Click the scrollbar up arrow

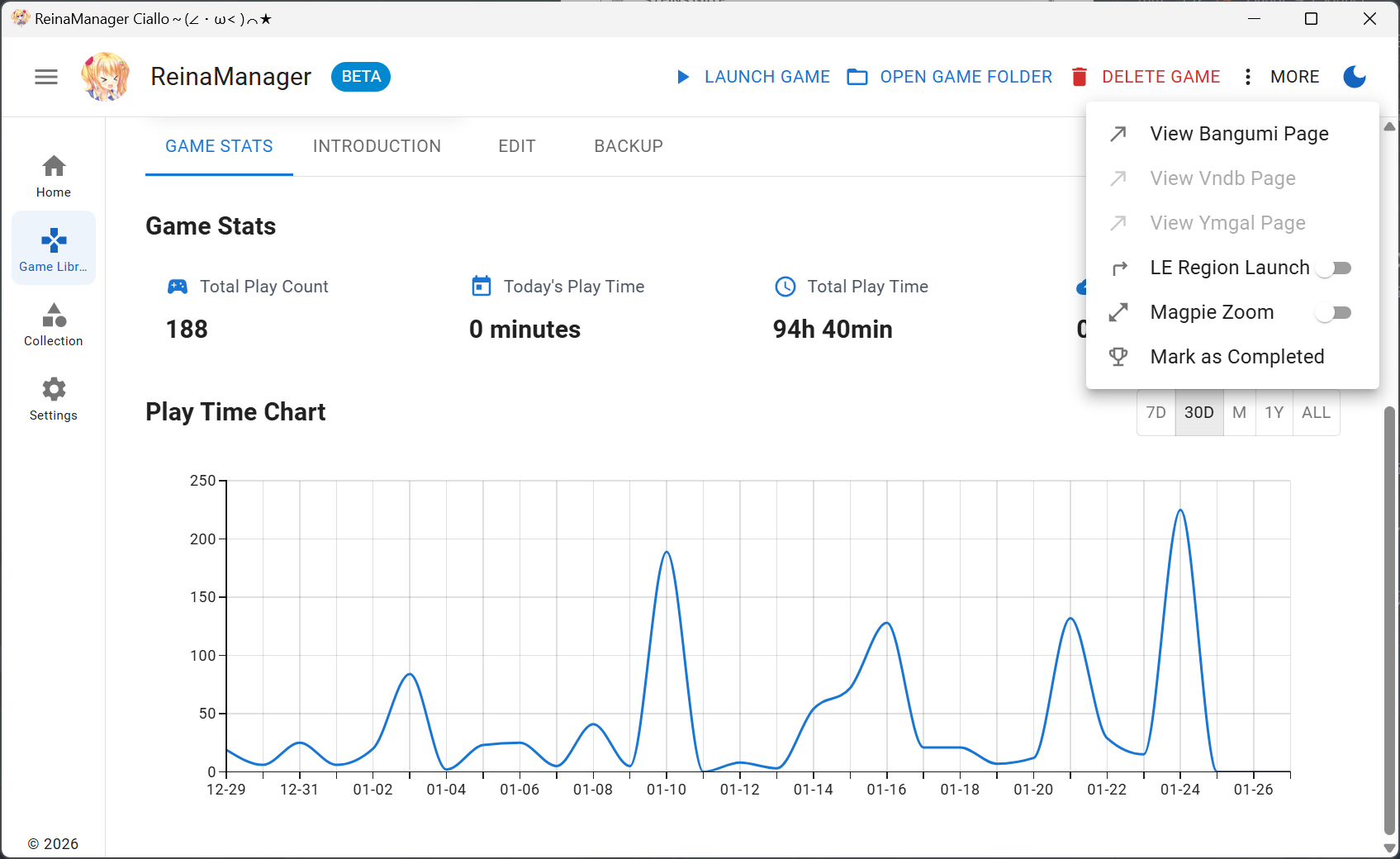click(1389, 126)
